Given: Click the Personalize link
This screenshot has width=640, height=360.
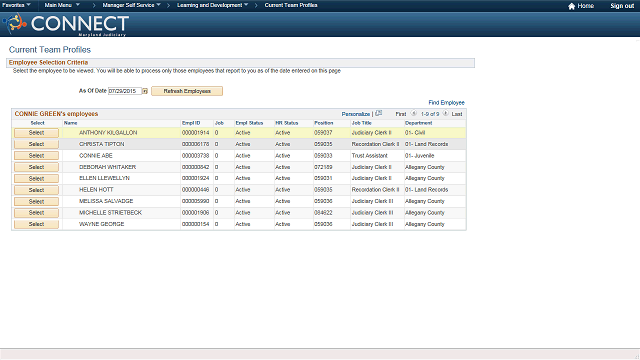Looking at the screenshot, I should [x=356, y=114].
